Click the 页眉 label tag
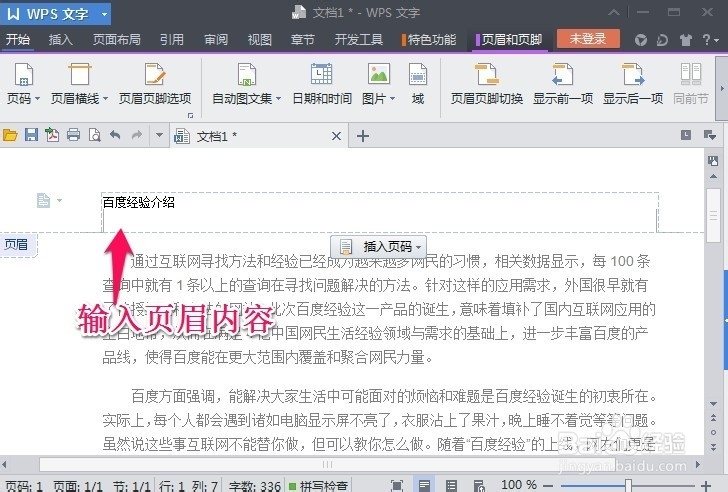Viewport: 728px width, 492px height. pos(18,244)
